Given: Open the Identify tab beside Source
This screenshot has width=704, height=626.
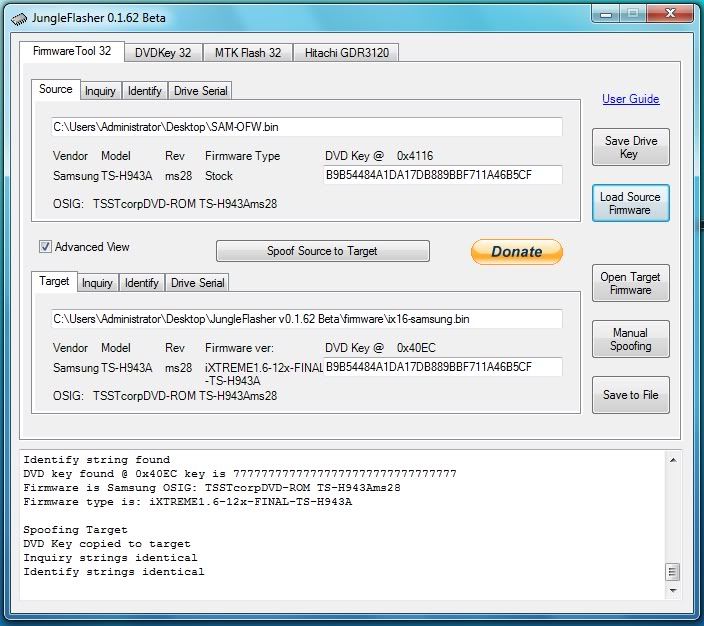Looking at the screenshot, I should [x=145, y=91].
